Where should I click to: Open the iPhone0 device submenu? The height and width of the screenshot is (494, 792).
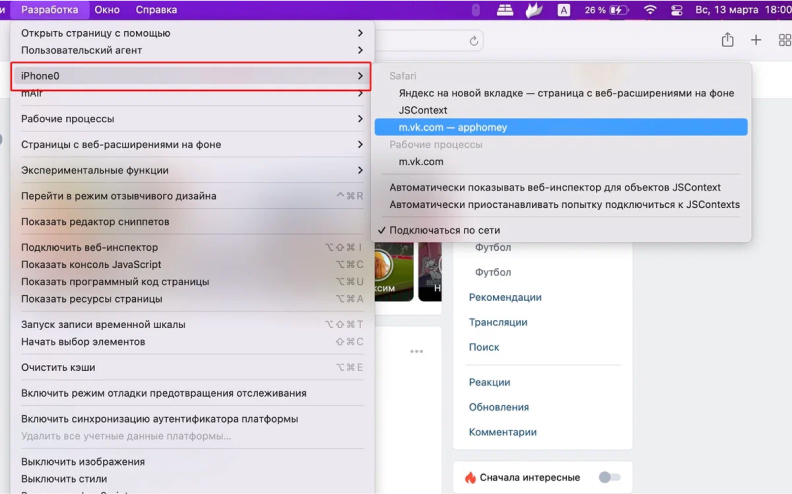(192, 76)
